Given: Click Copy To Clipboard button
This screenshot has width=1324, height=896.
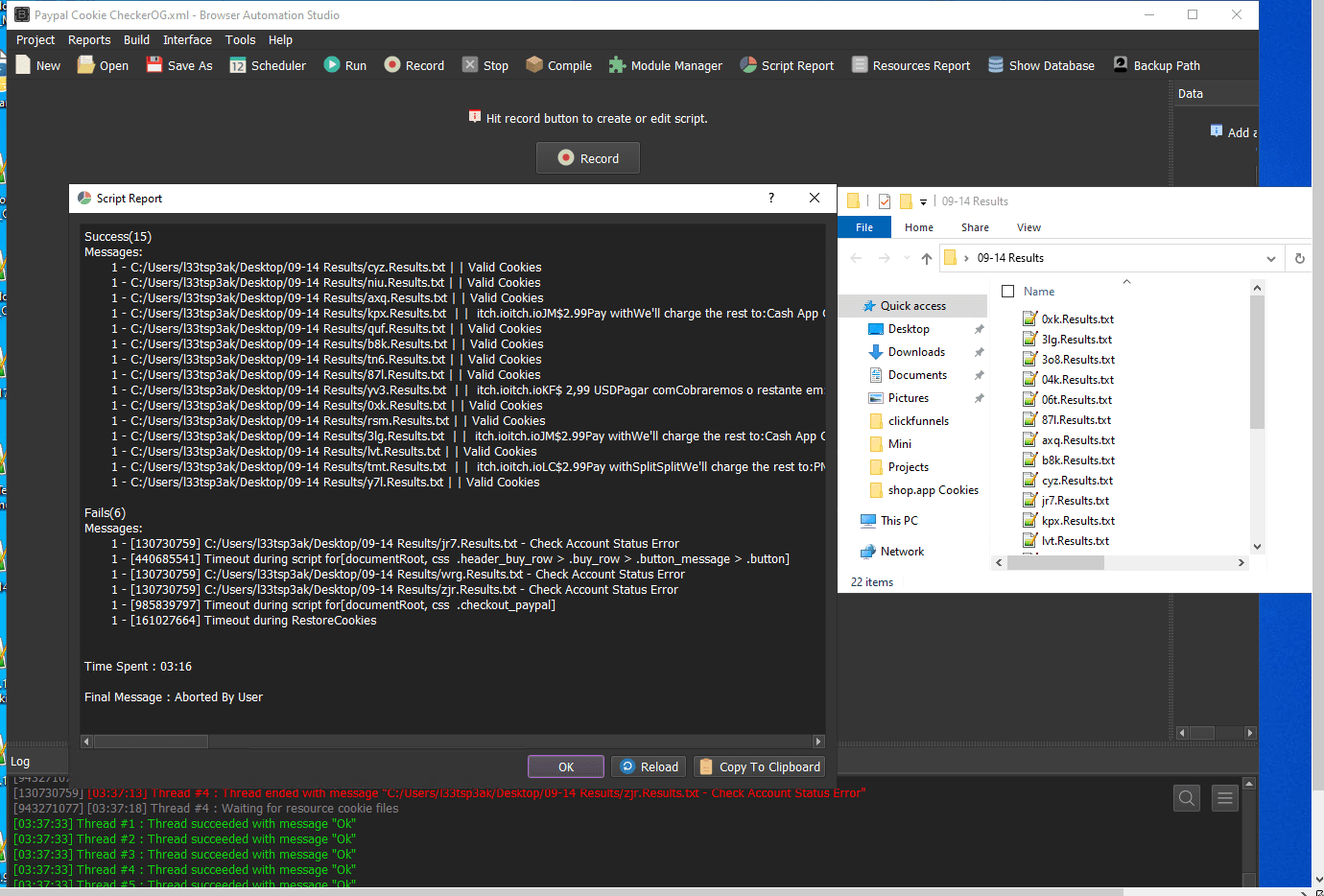Looking at the screenshot, I should point(759,766).
